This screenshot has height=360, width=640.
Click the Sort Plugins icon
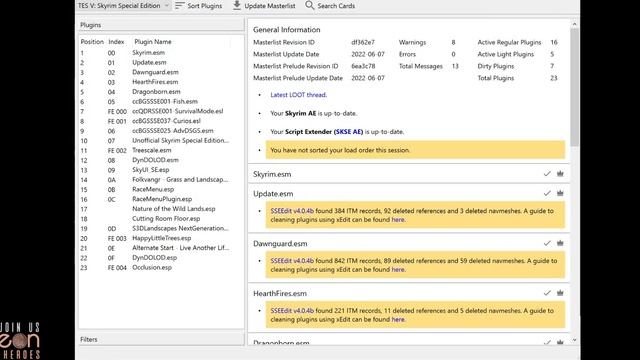tap(180, 6)
